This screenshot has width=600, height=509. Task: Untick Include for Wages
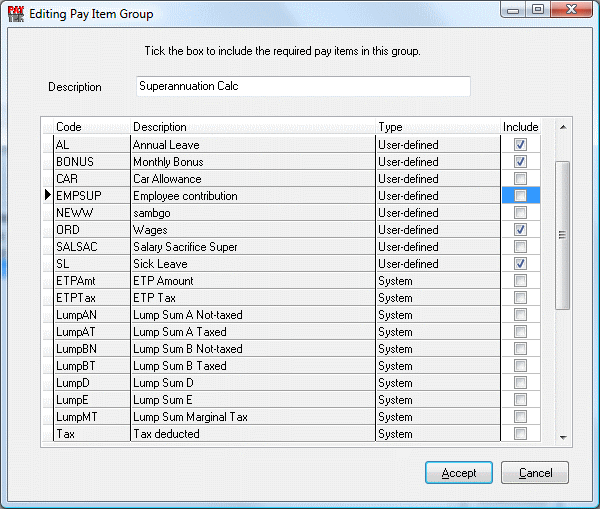(520, 230)
